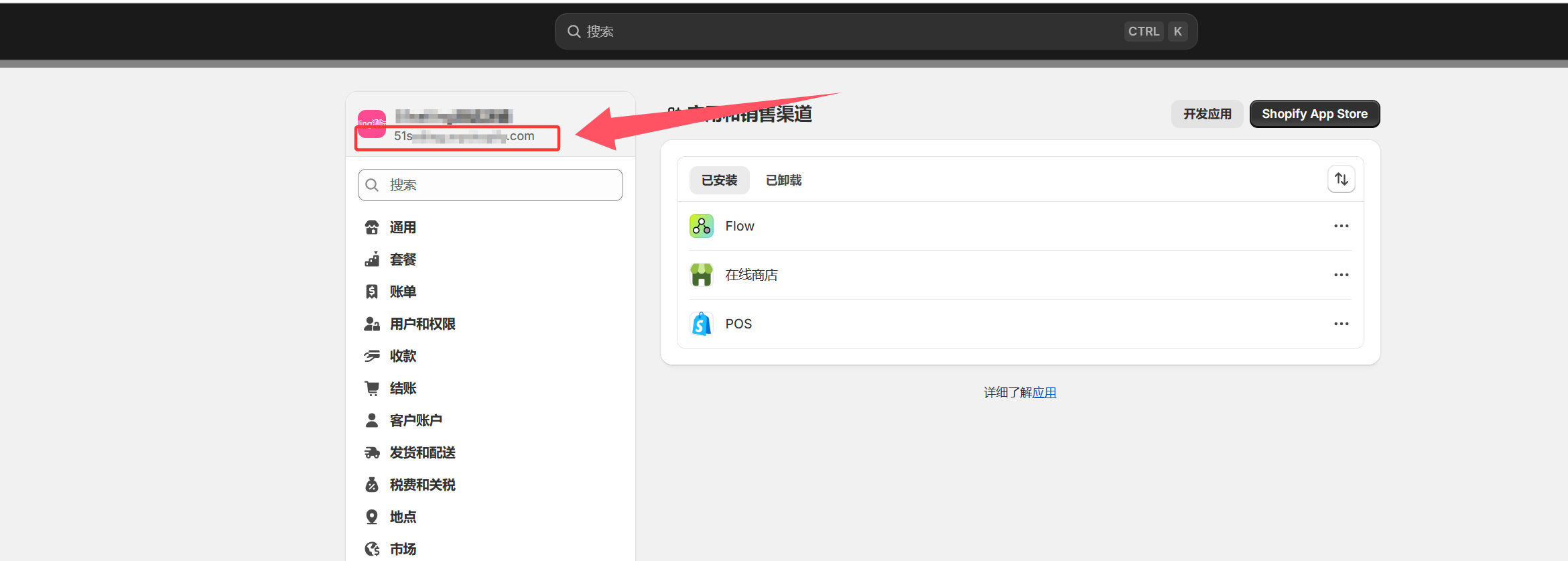
Task: Open 结账 checkout settings
Action: (402, 389)
